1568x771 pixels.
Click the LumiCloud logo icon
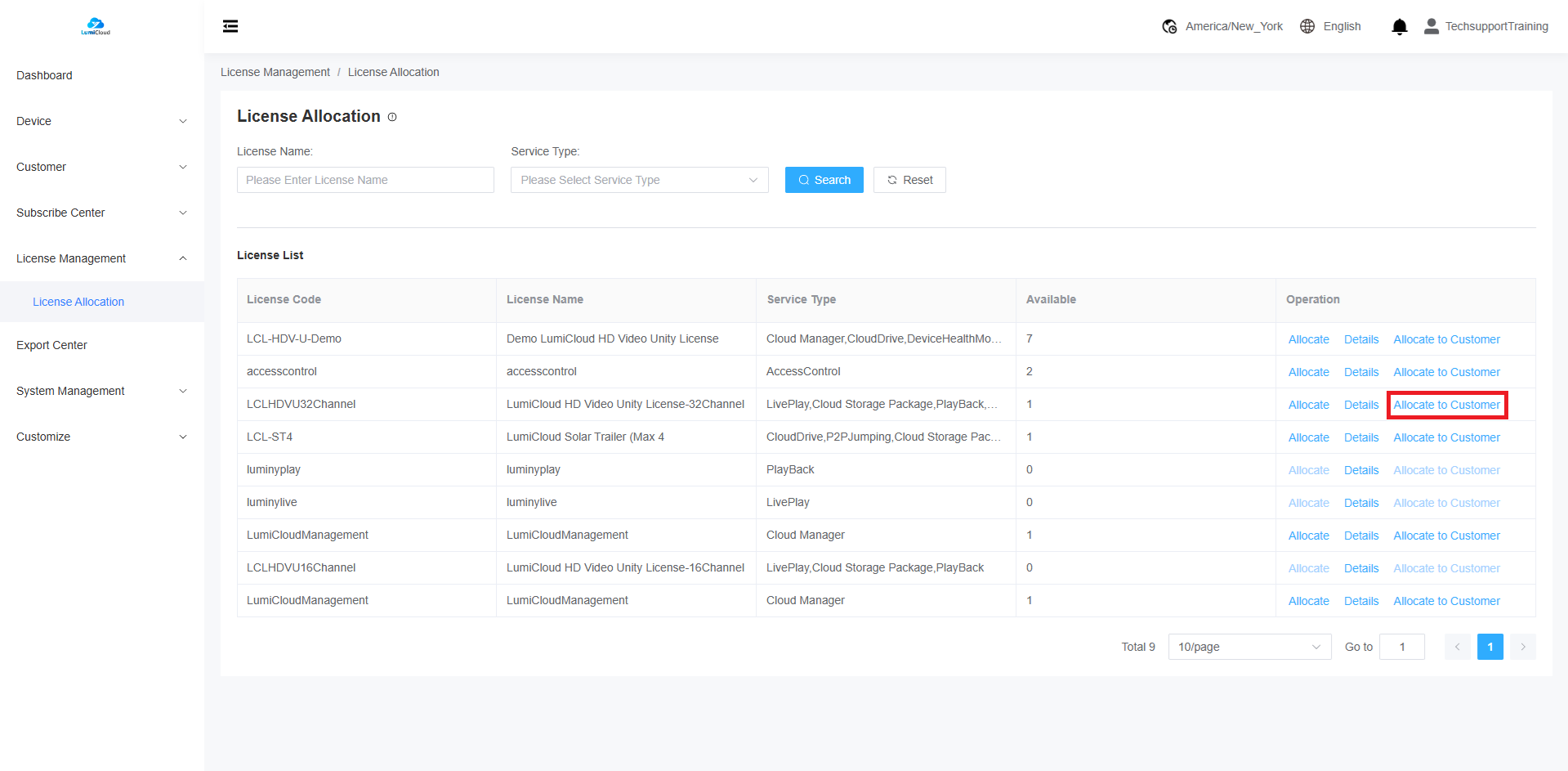coord(96,26)
